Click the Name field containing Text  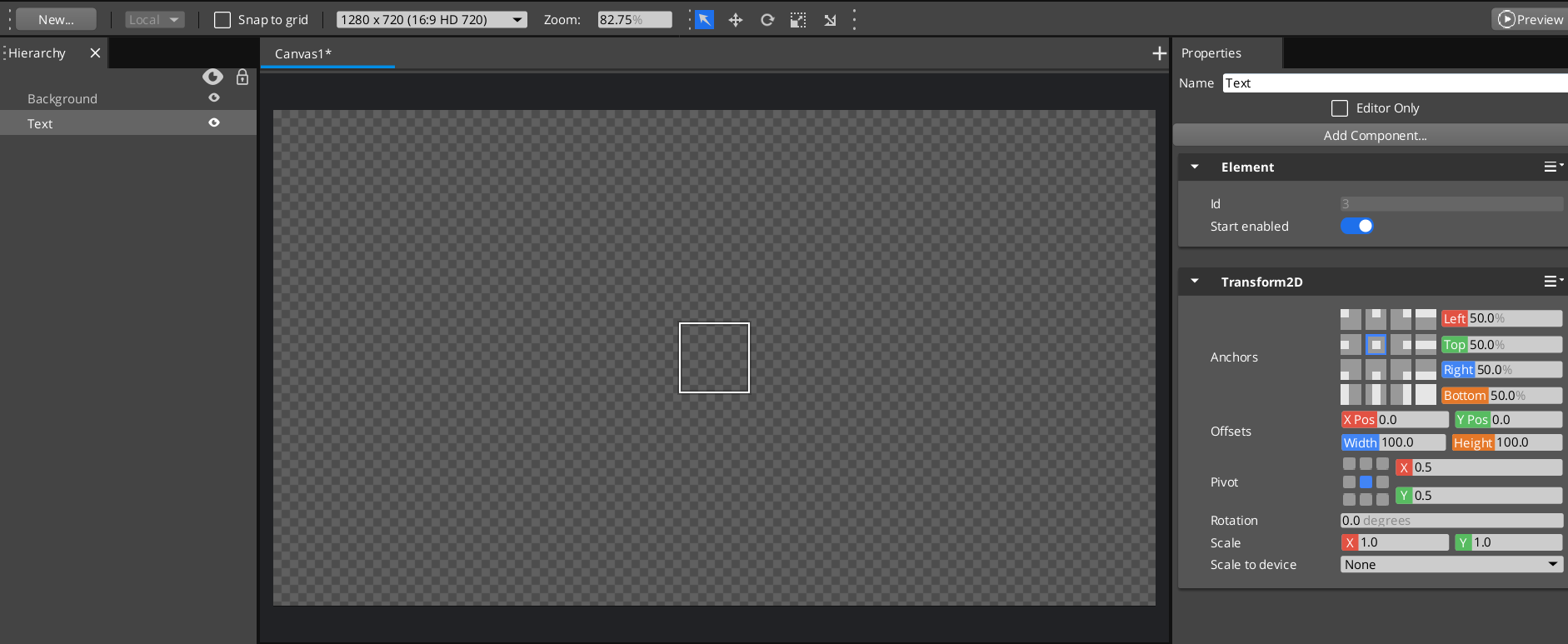click(x=1396, y=83)
